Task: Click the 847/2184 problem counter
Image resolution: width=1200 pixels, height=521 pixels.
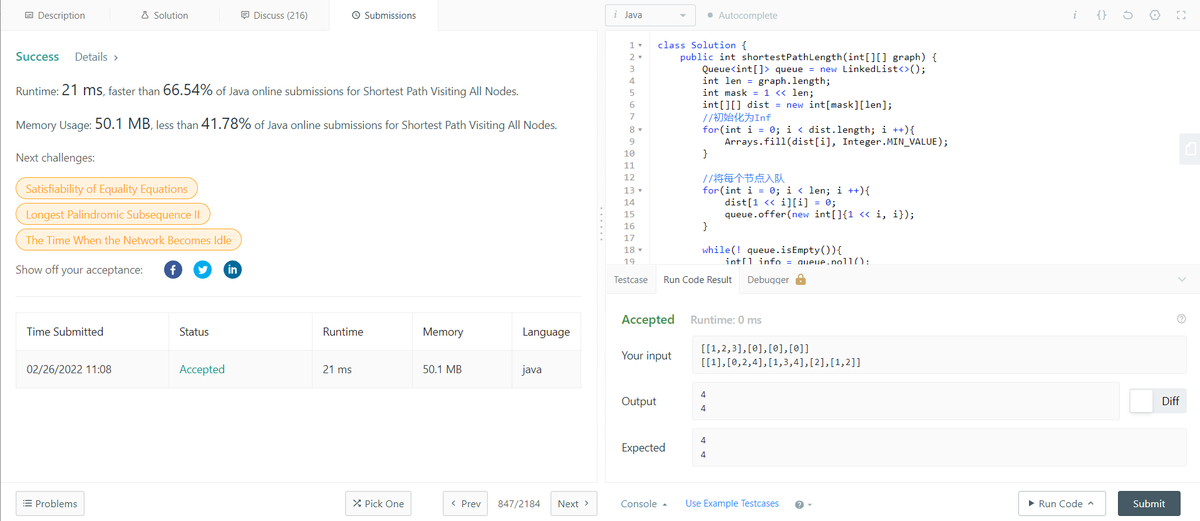Action: [x=519, y=504]
